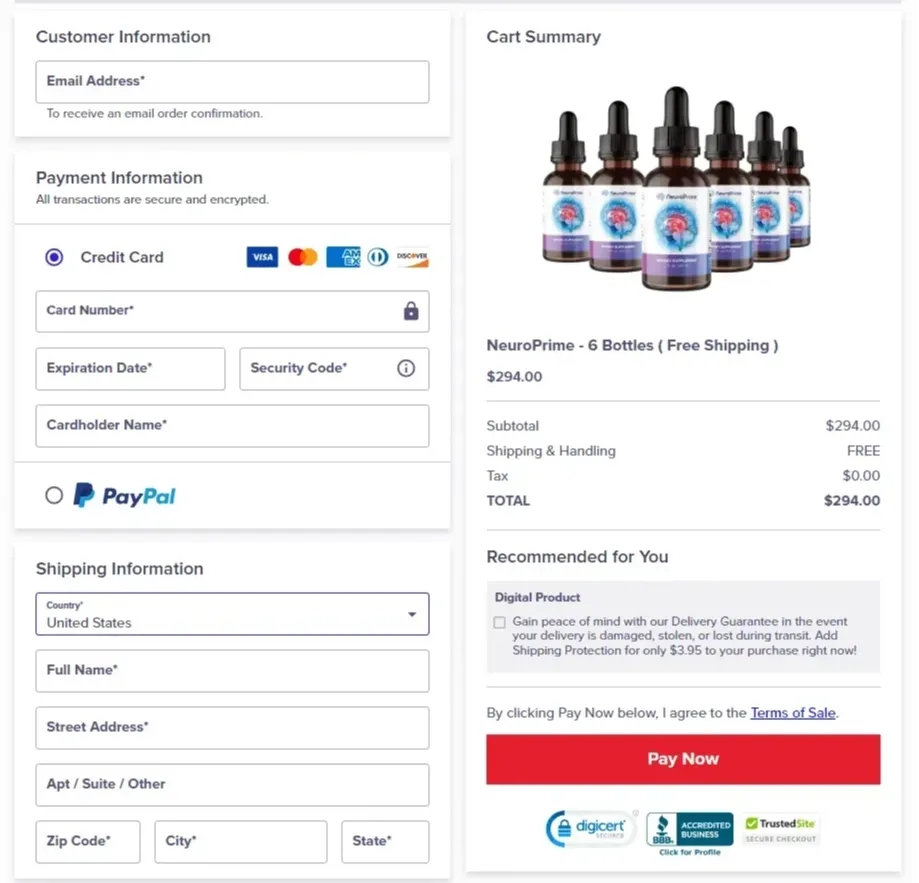Open the Country dropdown
This screenshot has height=883, width=919.
232,614
